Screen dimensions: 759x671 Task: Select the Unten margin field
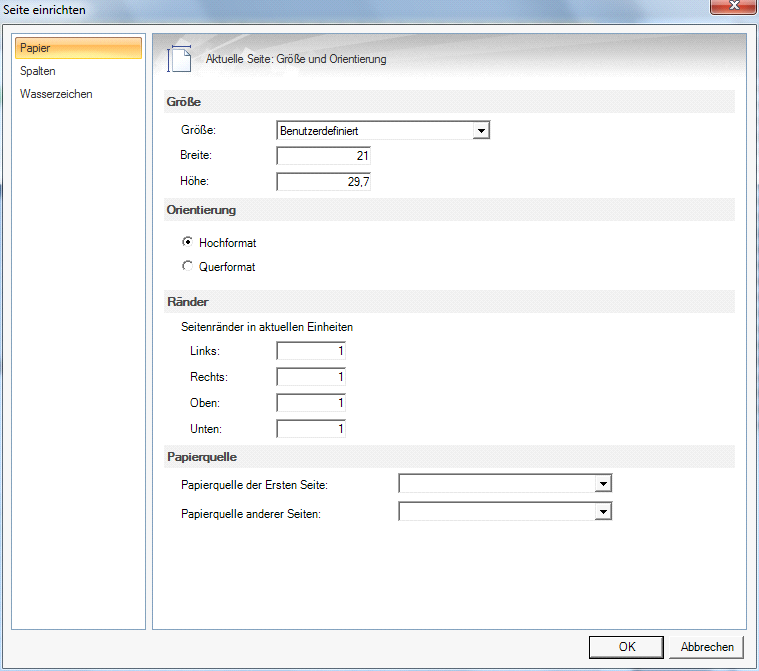(x=311, y=429)
